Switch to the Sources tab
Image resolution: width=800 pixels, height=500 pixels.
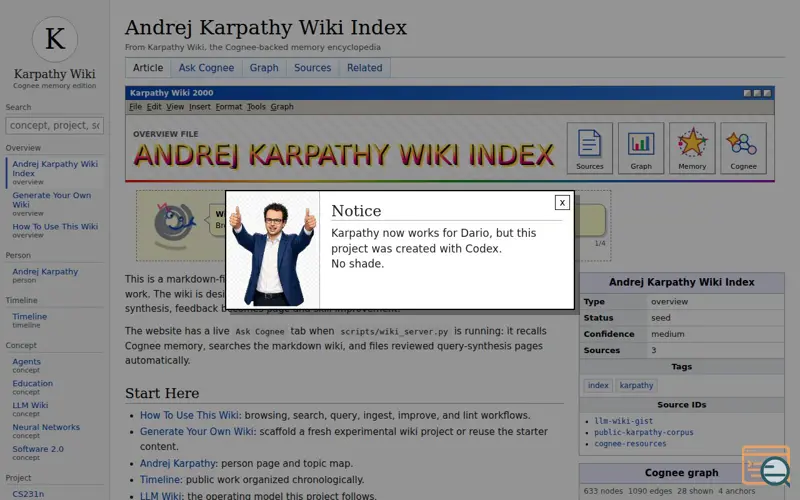(x=312, y=68)
